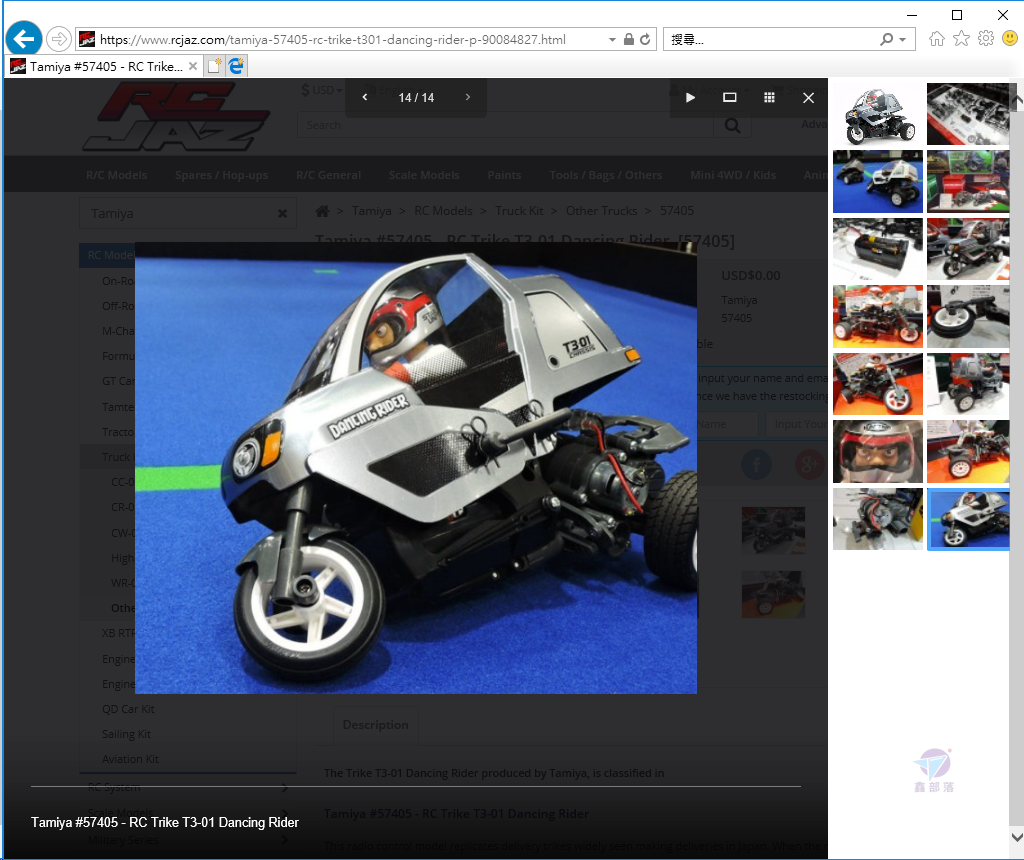
Task: Advance to the next gallery image
Action: coord(468,97)
